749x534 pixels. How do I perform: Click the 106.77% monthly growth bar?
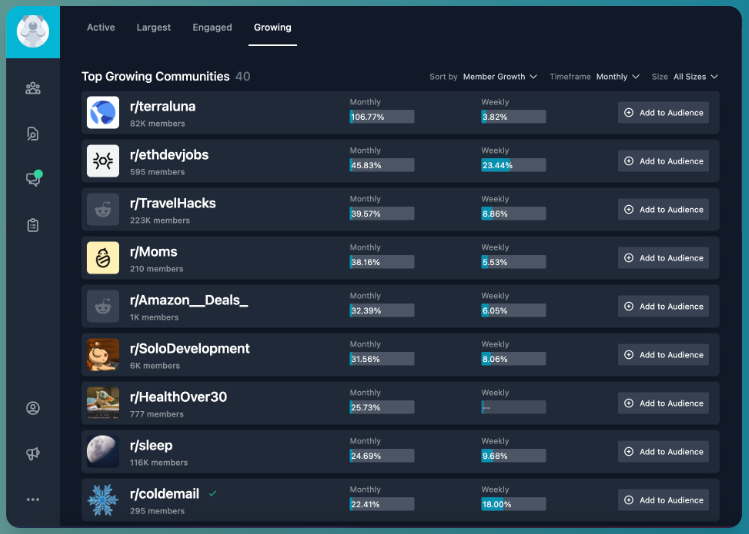pyautogui.click(x=382, y=117)
